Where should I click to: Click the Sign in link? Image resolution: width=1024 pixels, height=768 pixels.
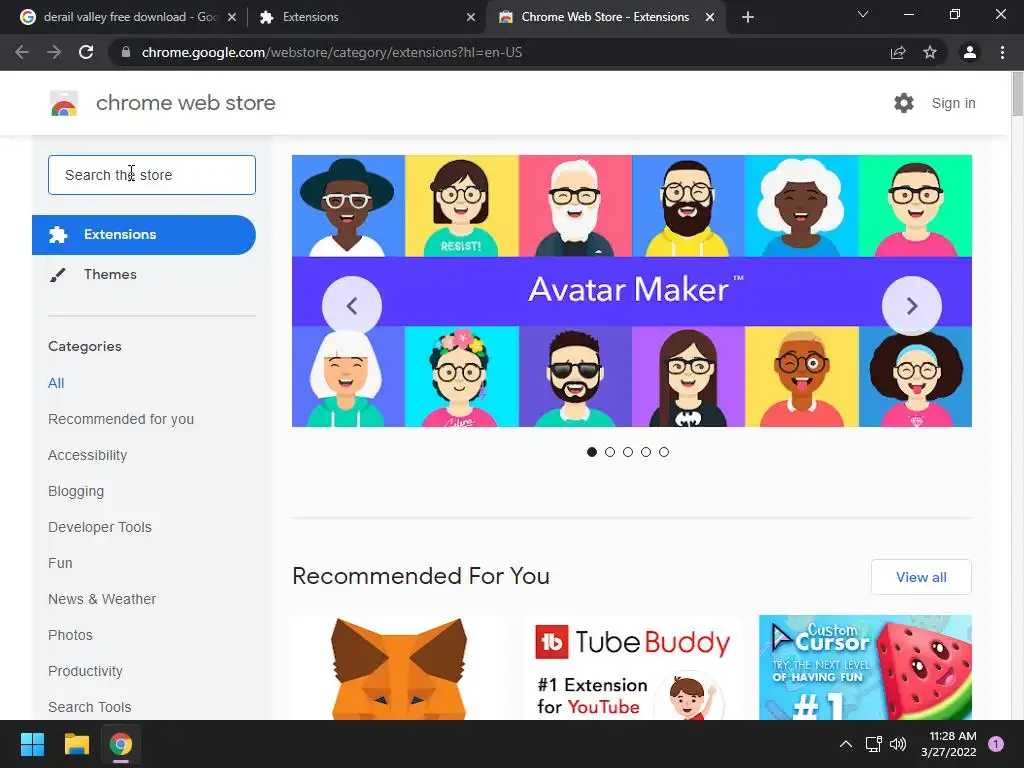click(953, 103)
